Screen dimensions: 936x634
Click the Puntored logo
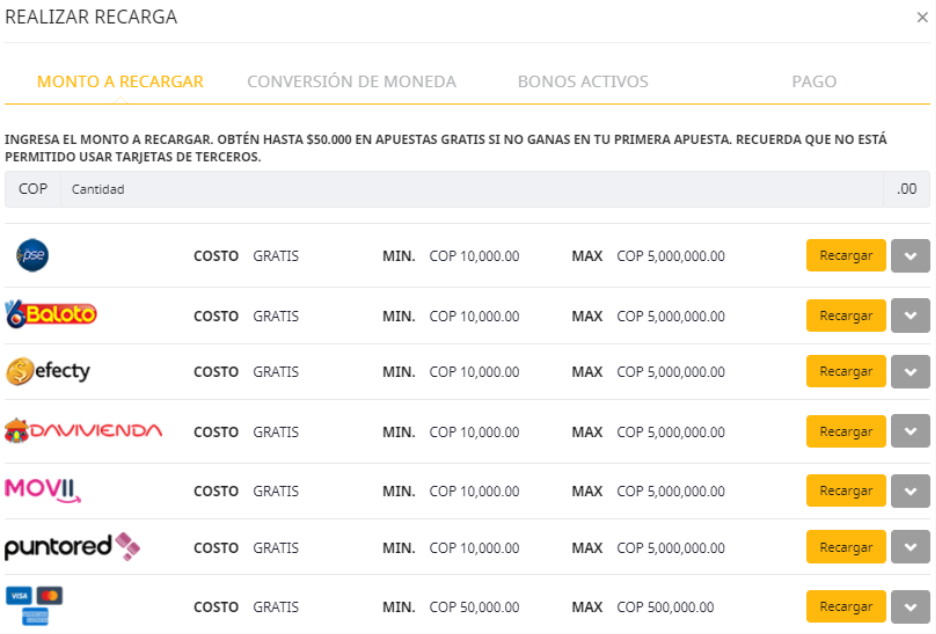72,546
